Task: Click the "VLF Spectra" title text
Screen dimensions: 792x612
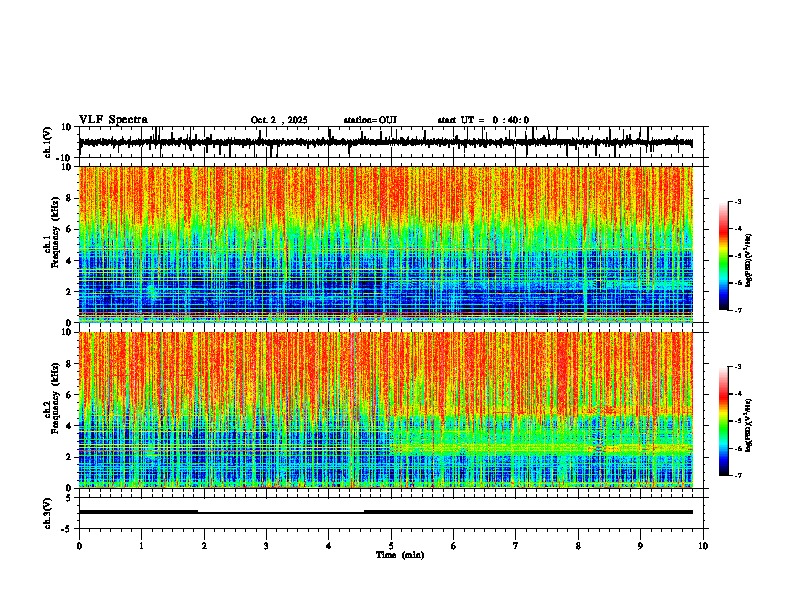Action: [113, 120]
